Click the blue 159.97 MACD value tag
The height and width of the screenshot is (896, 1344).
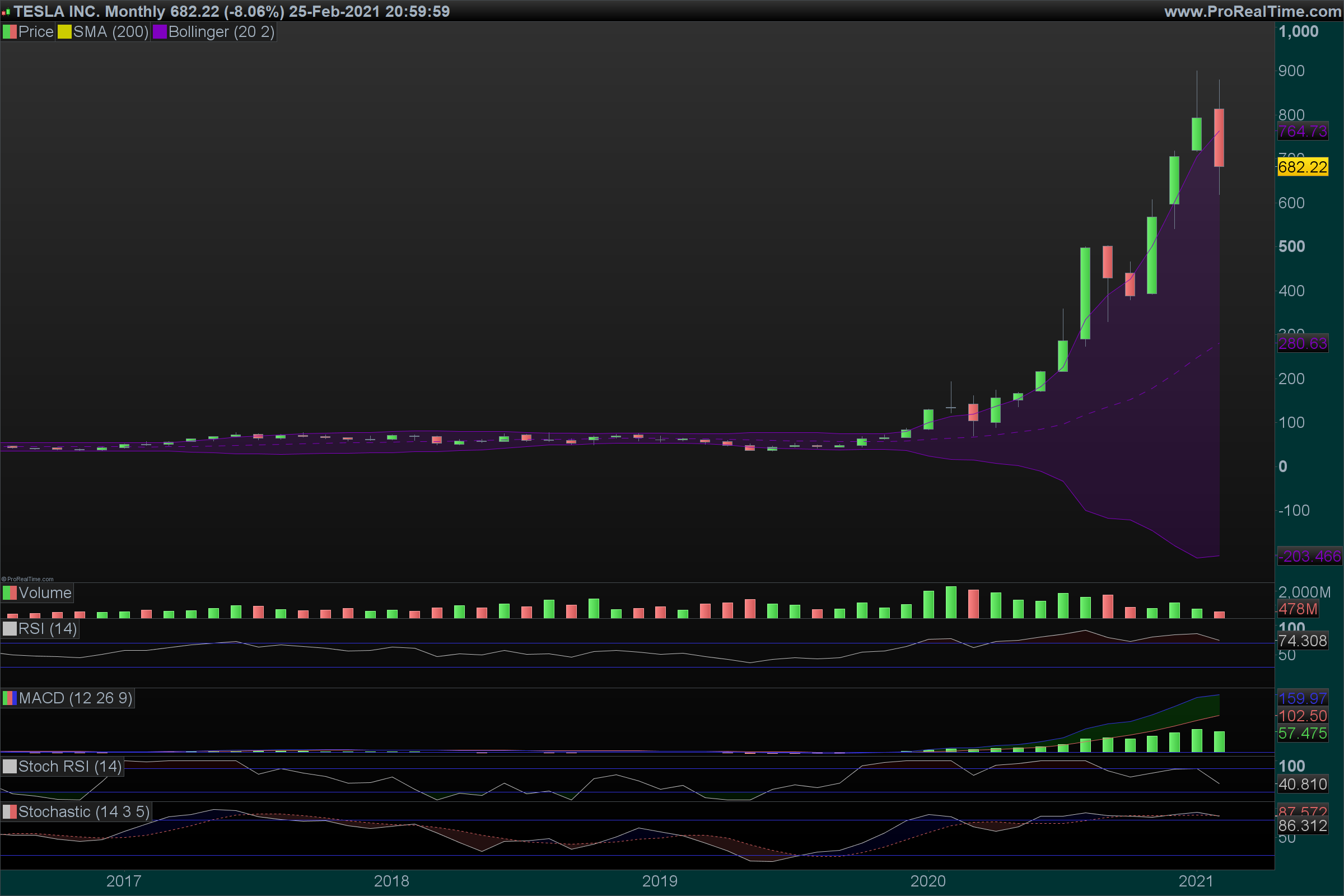(1303, 698)
